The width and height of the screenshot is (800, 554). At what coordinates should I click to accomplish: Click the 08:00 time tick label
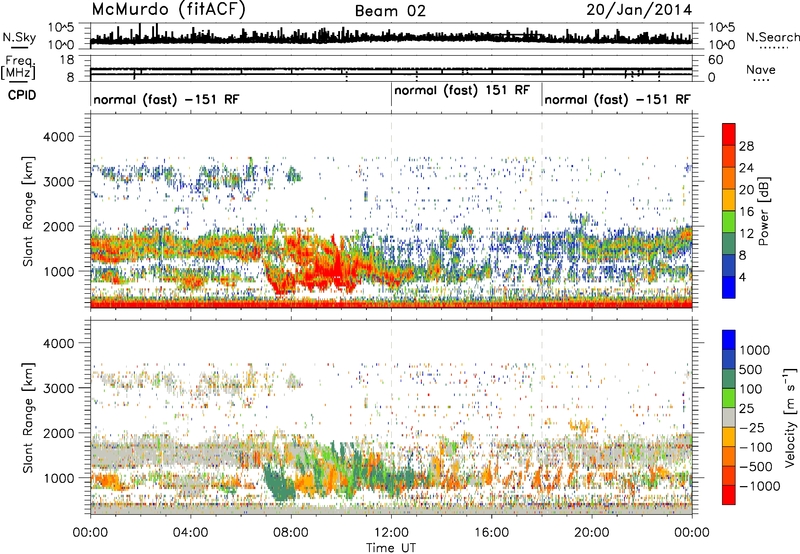coord(291,533)
